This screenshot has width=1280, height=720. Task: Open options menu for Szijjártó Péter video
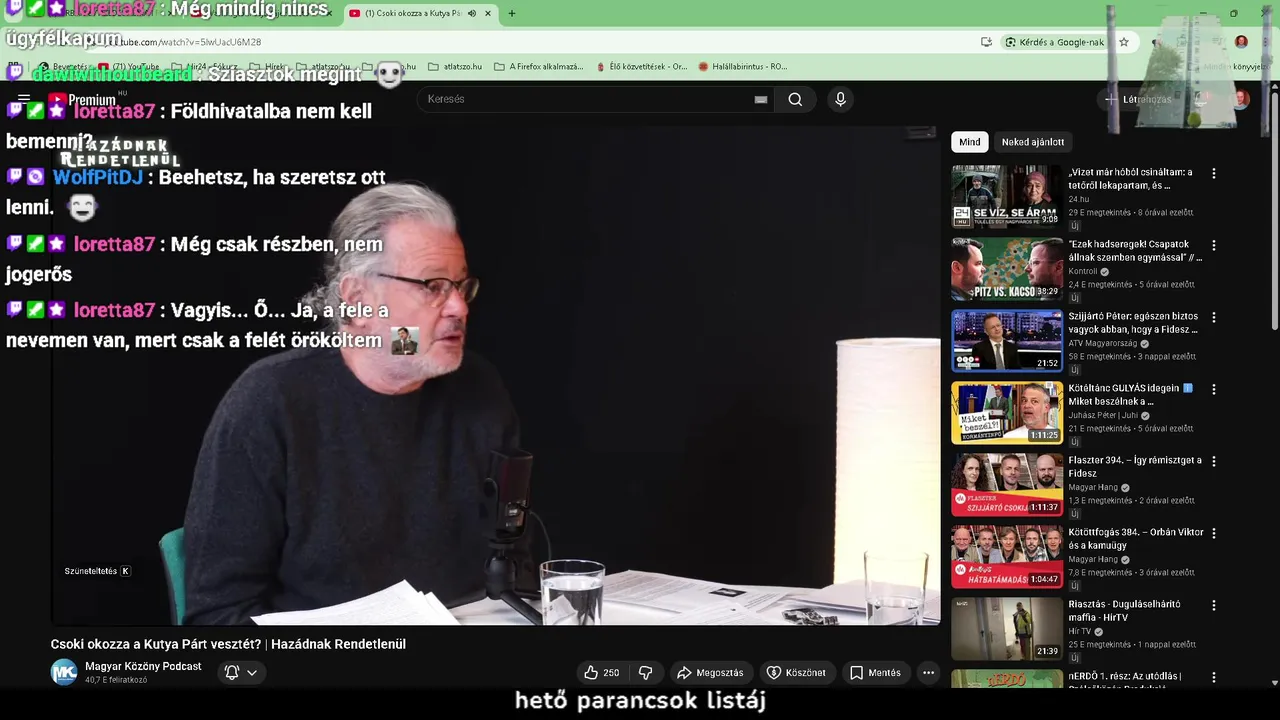point(1214,317)
